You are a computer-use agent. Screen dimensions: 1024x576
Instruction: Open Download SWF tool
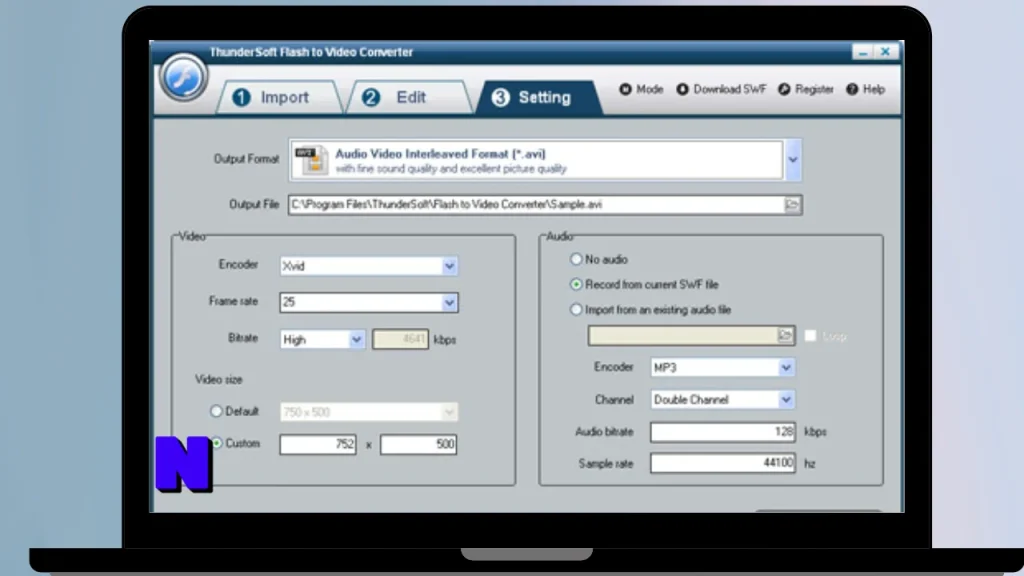point(721,89)
